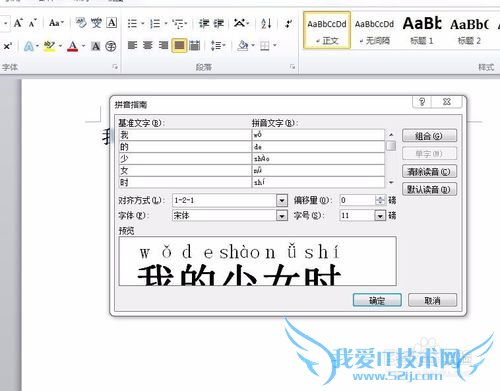Viewport: 500px width, 391px height.
Task: Open the Change Case (Aa) menu
Action: click(x=56, y=23)
